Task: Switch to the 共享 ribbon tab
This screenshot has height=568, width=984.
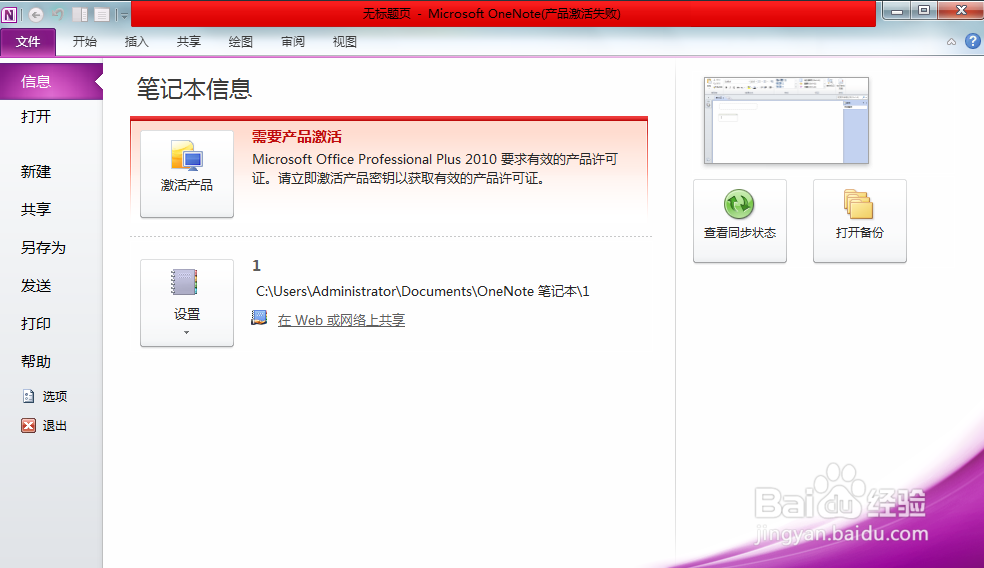Action: 188,42
